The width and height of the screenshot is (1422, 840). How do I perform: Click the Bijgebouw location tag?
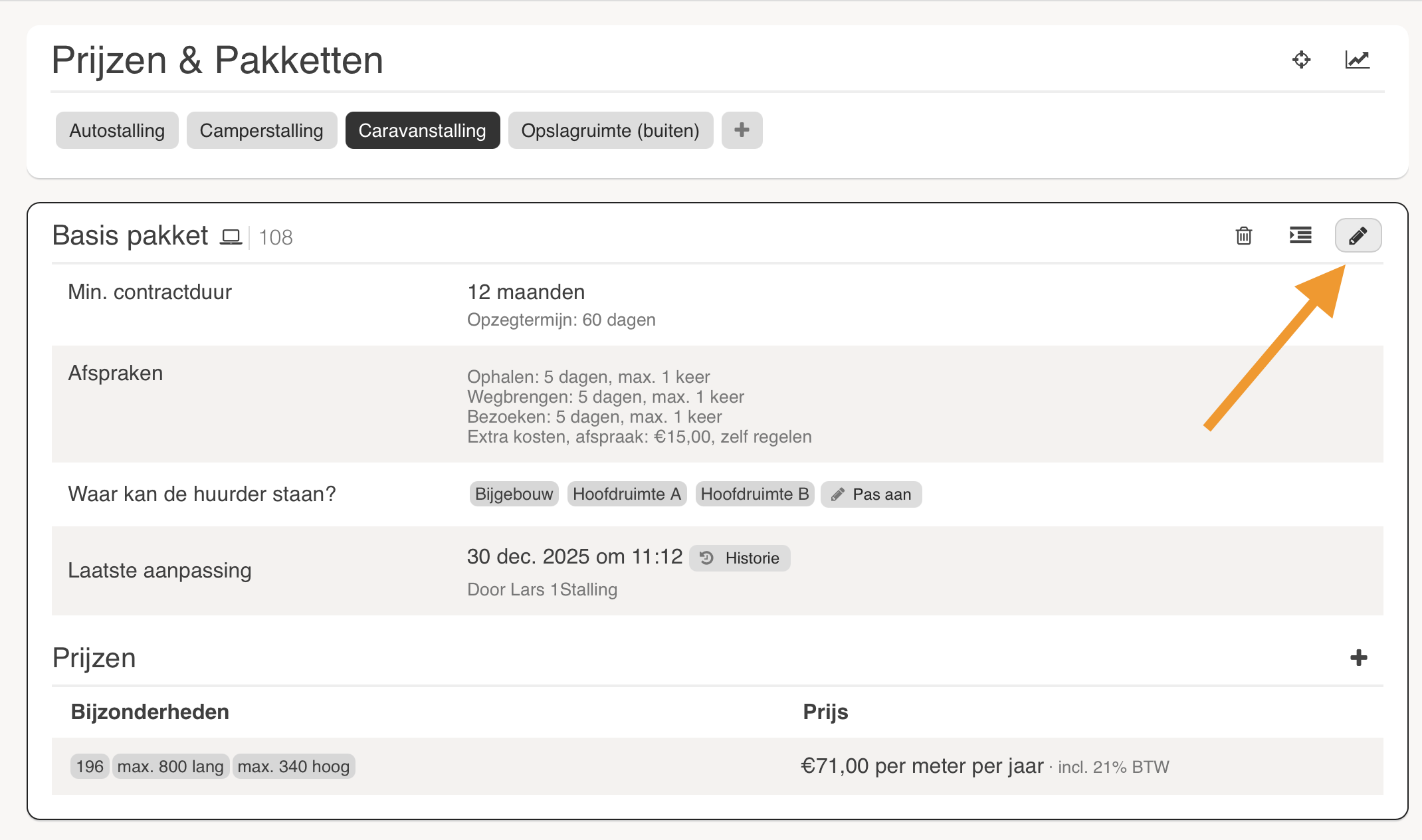(x=514, y=494)
